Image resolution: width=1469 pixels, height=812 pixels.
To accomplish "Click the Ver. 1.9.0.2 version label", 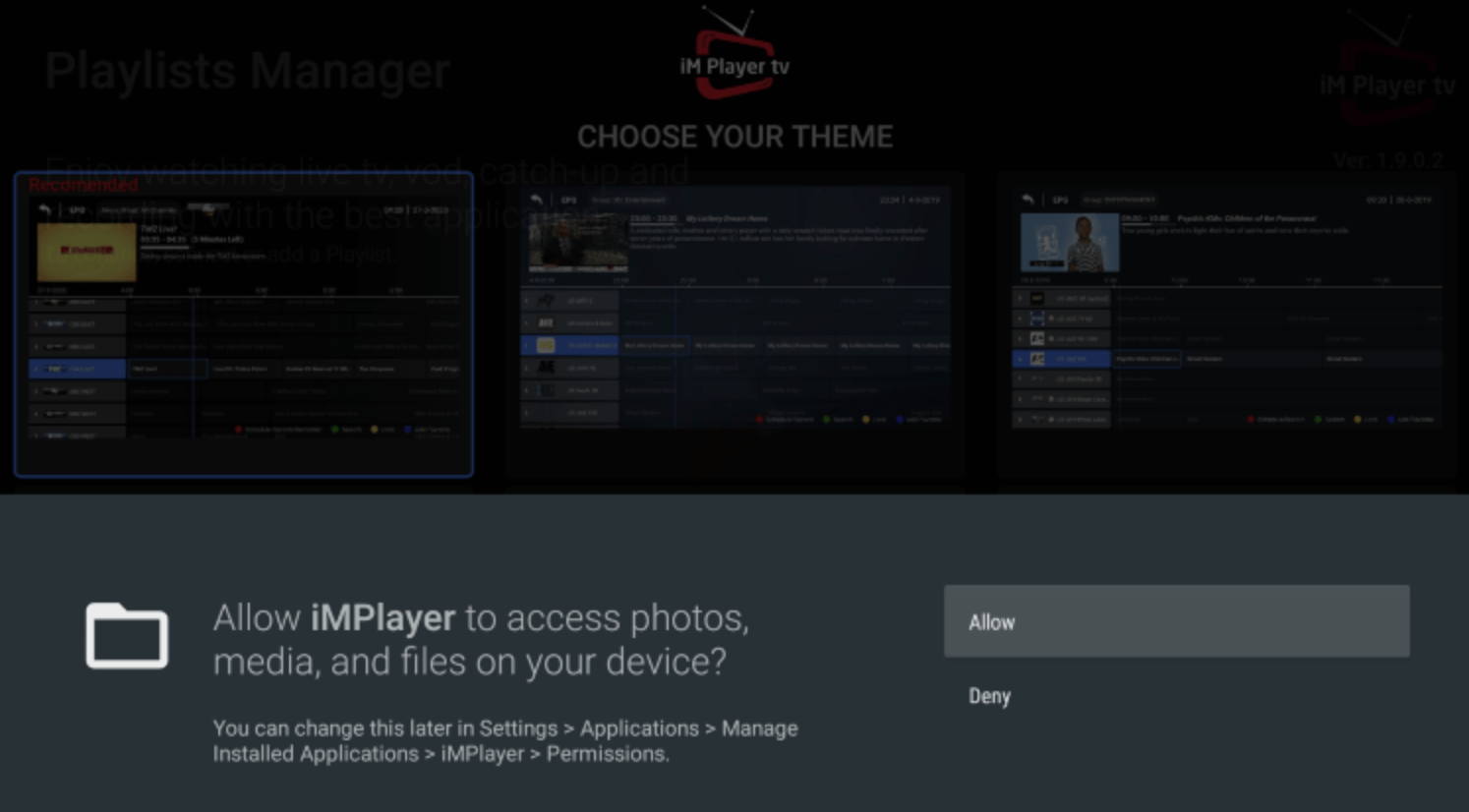I will click(x=1387, y=160).
